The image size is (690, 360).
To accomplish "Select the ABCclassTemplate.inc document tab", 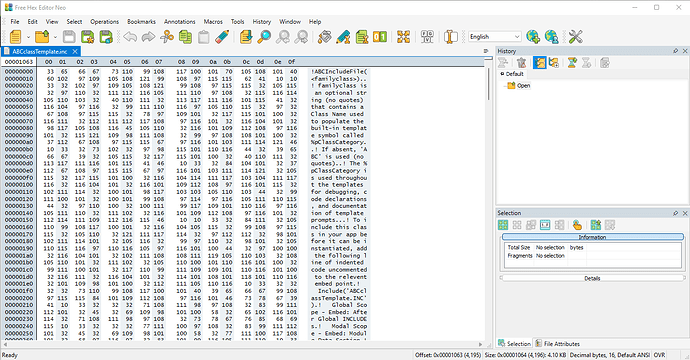I will (40, 51).
